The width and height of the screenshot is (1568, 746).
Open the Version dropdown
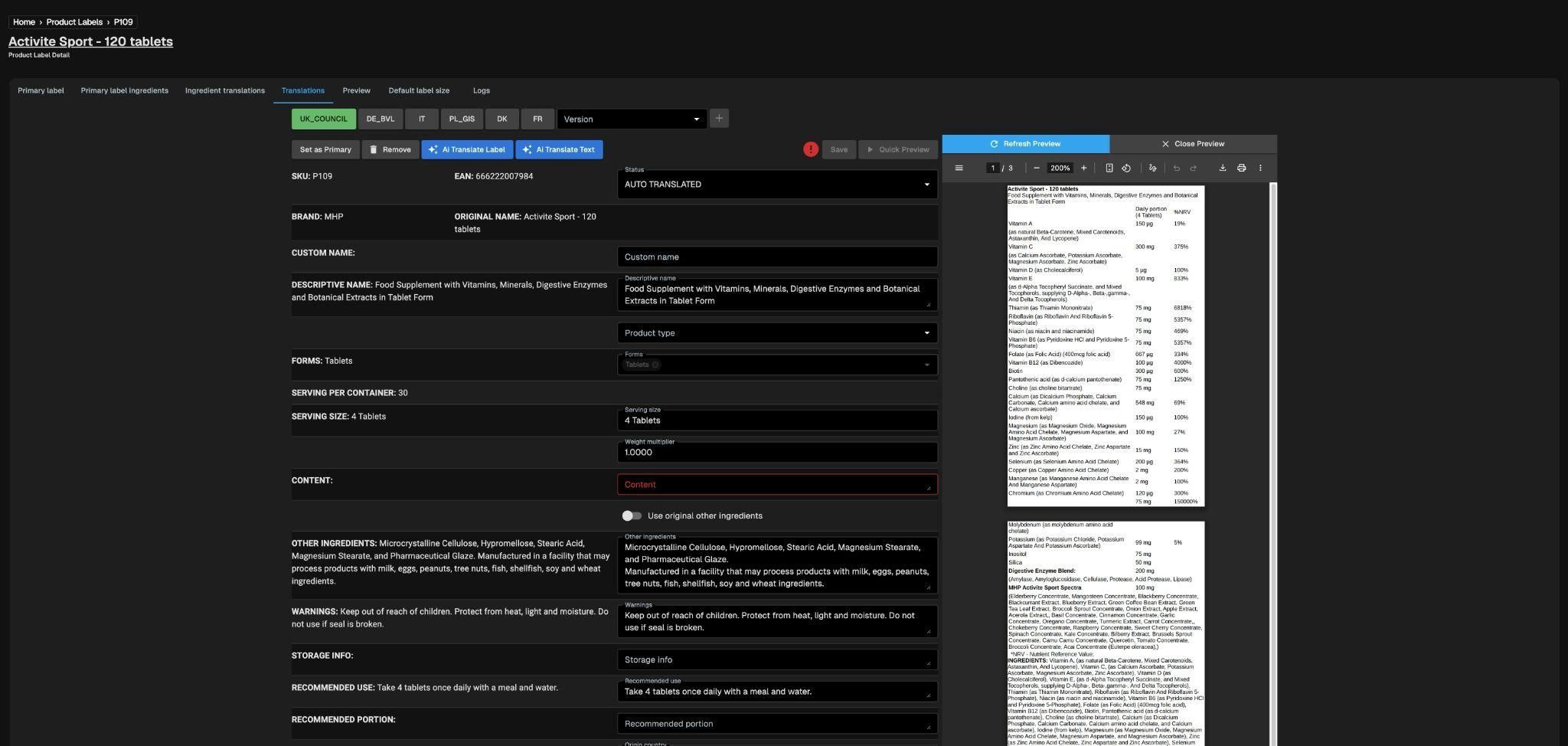[632, 119]
